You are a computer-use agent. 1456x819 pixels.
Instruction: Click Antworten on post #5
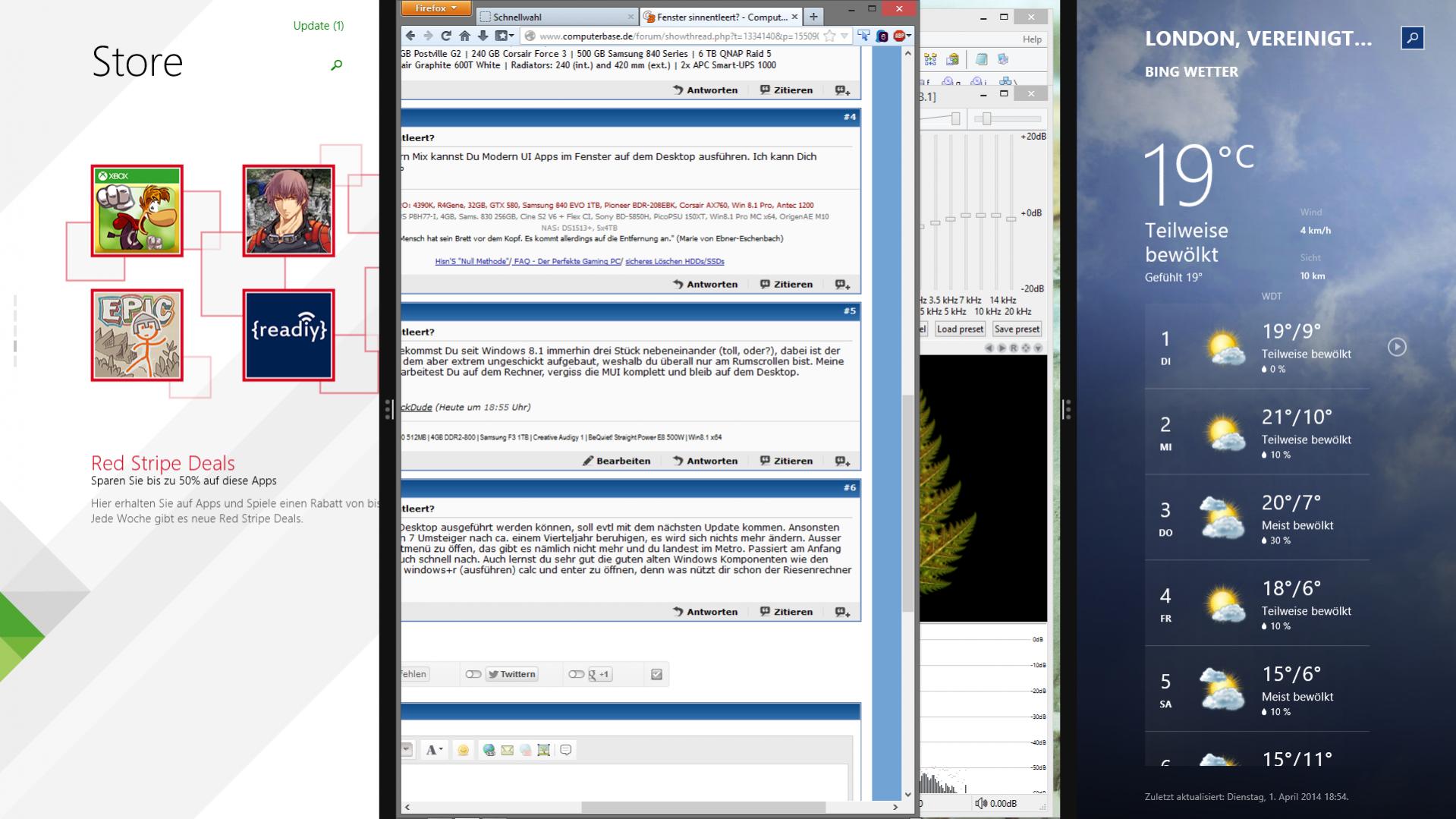(705, 461)
